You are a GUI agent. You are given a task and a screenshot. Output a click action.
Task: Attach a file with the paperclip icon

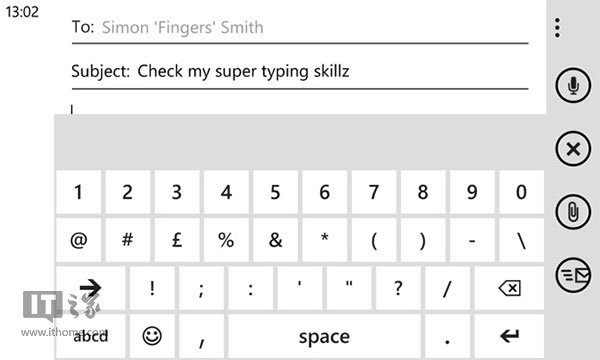pos(573,212)
